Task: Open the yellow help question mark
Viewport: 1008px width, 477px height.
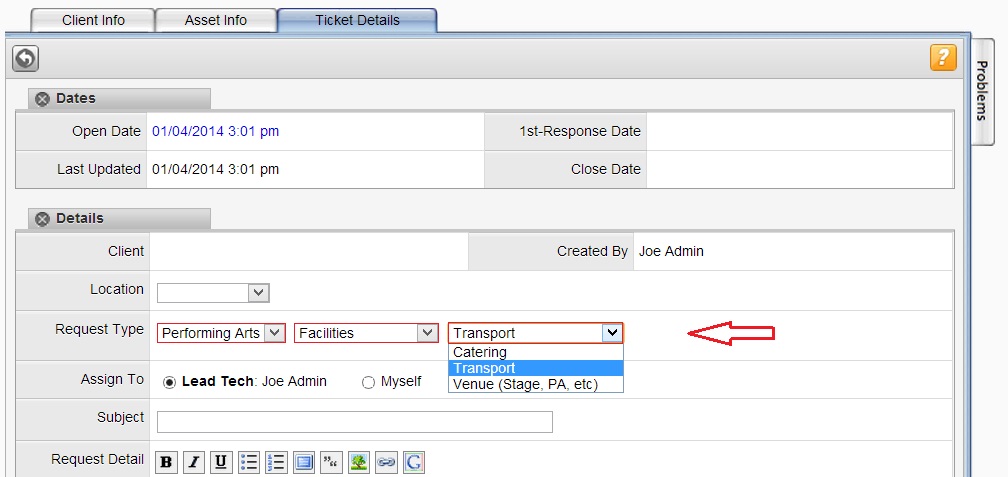Action: pyautogui.click(x=943, y=57)
